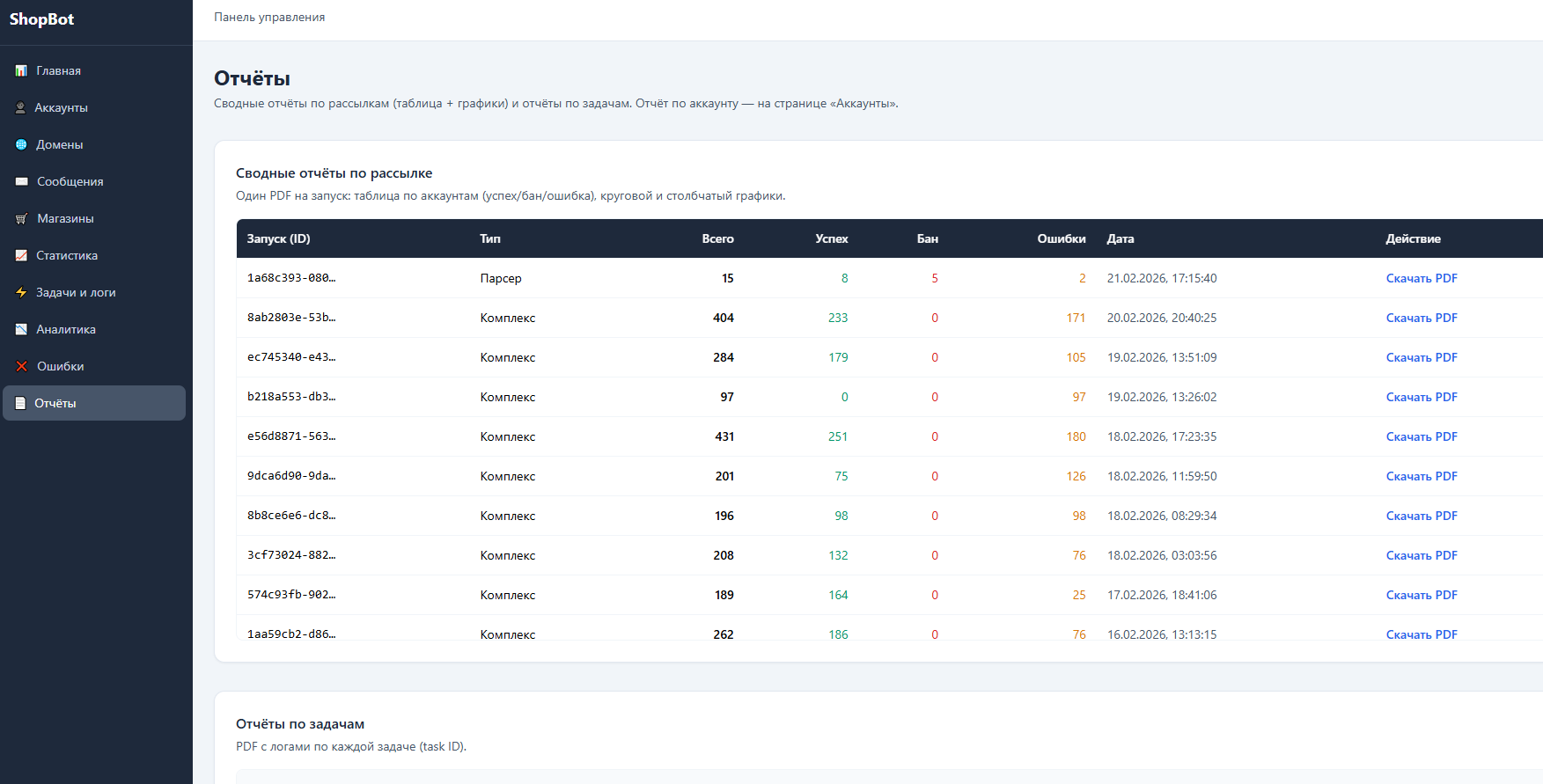The image size is (1543, 784).
Task: Click the red X Ошибки icon
Action: [x=21, y=366]
